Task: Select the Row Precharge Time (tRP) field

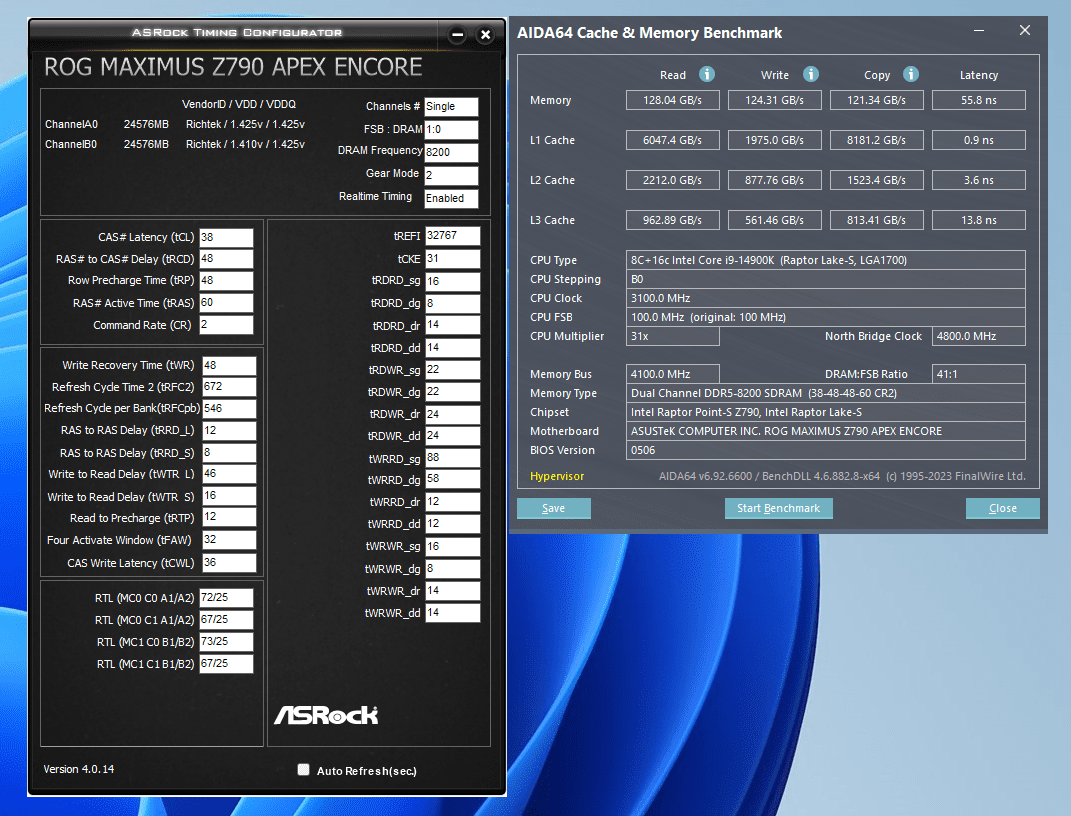Action: pyautogui.click(x=226, y=281)
